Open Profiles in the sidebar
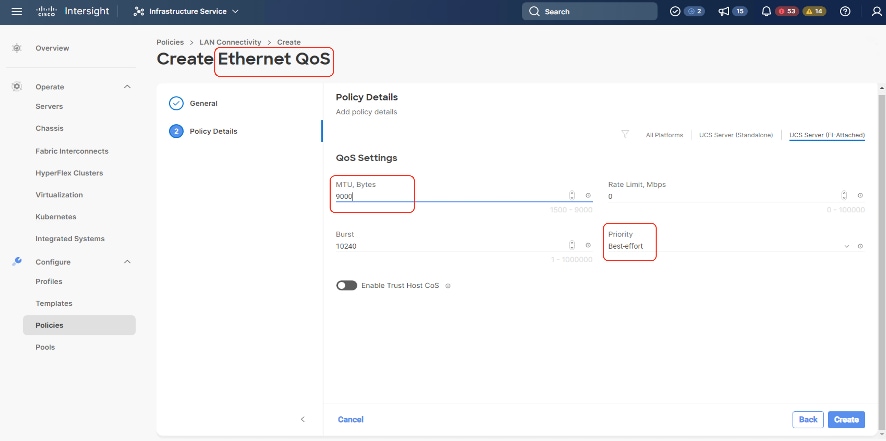Image resolution: width=886 pixels, height=441 pixels. coord(49,282)
